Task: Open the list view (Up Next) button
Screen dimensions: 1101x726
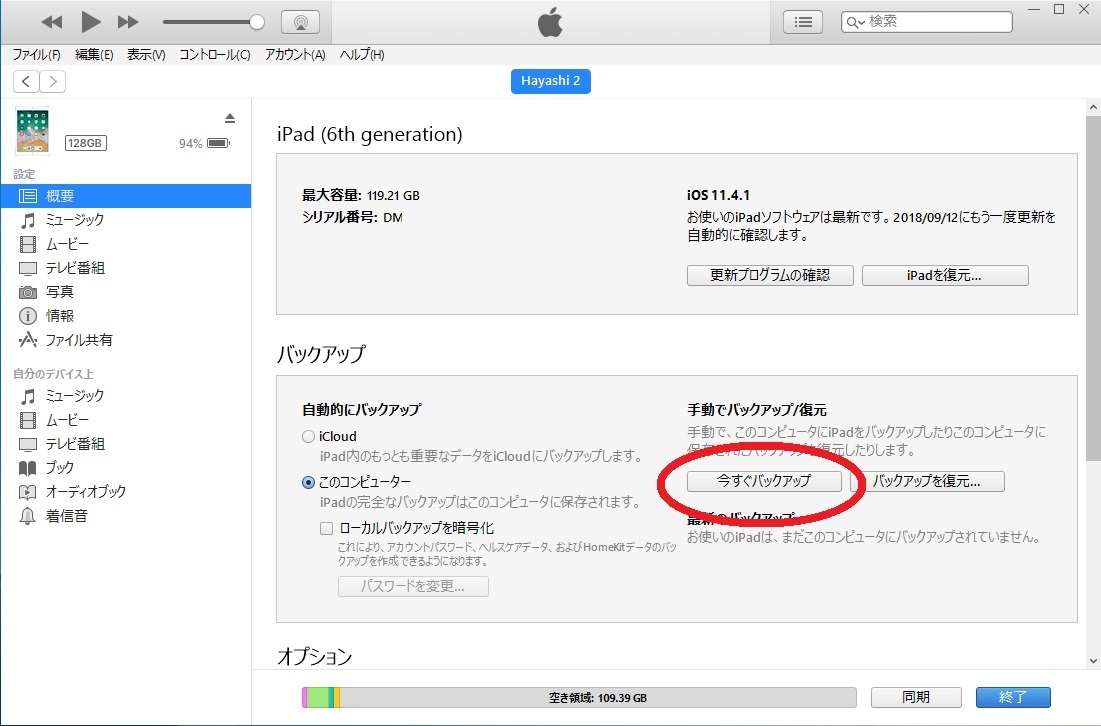Action: point(803,22)
